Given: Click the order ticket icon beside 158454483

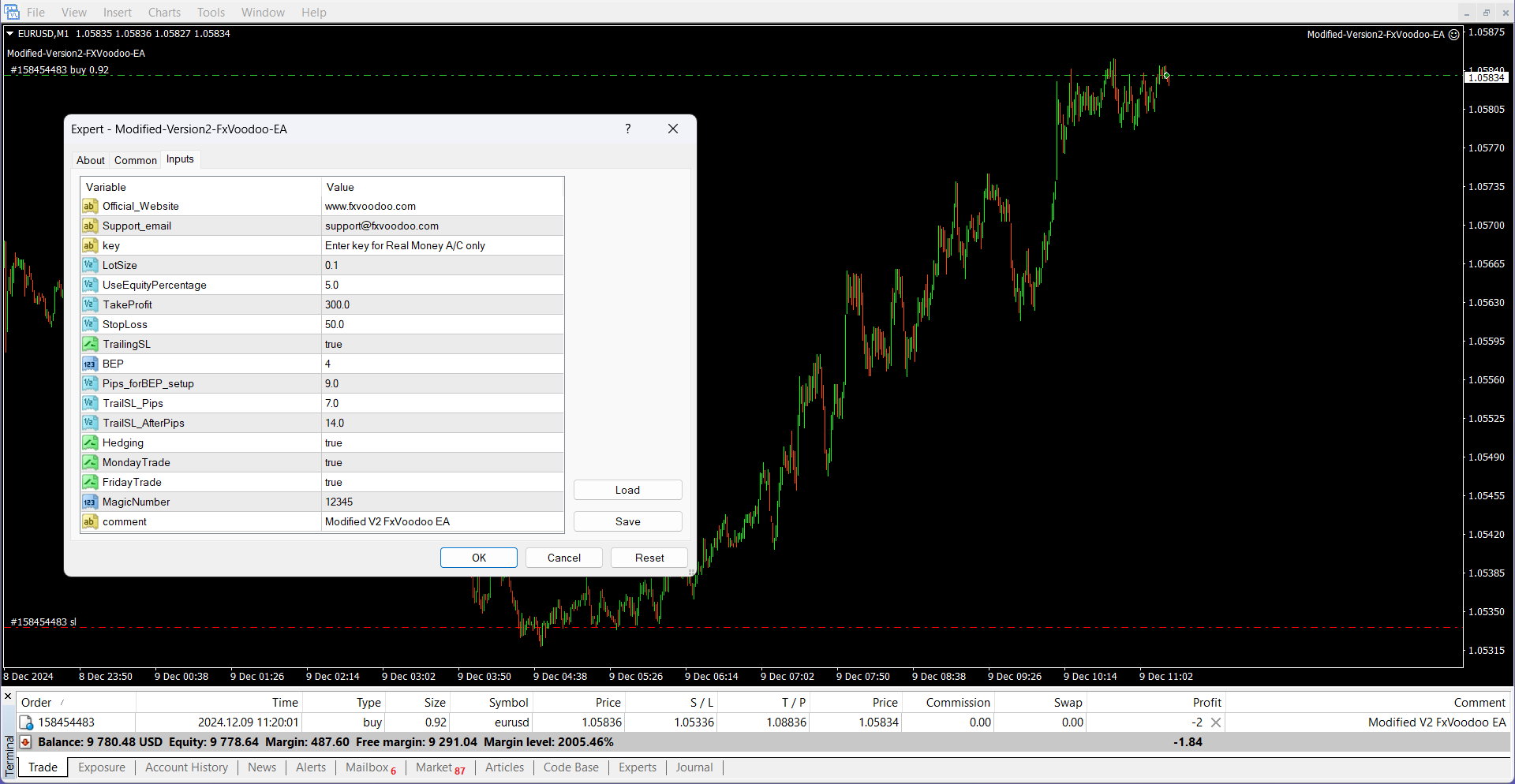Looking at the screenshot, I should pos(26,722).
